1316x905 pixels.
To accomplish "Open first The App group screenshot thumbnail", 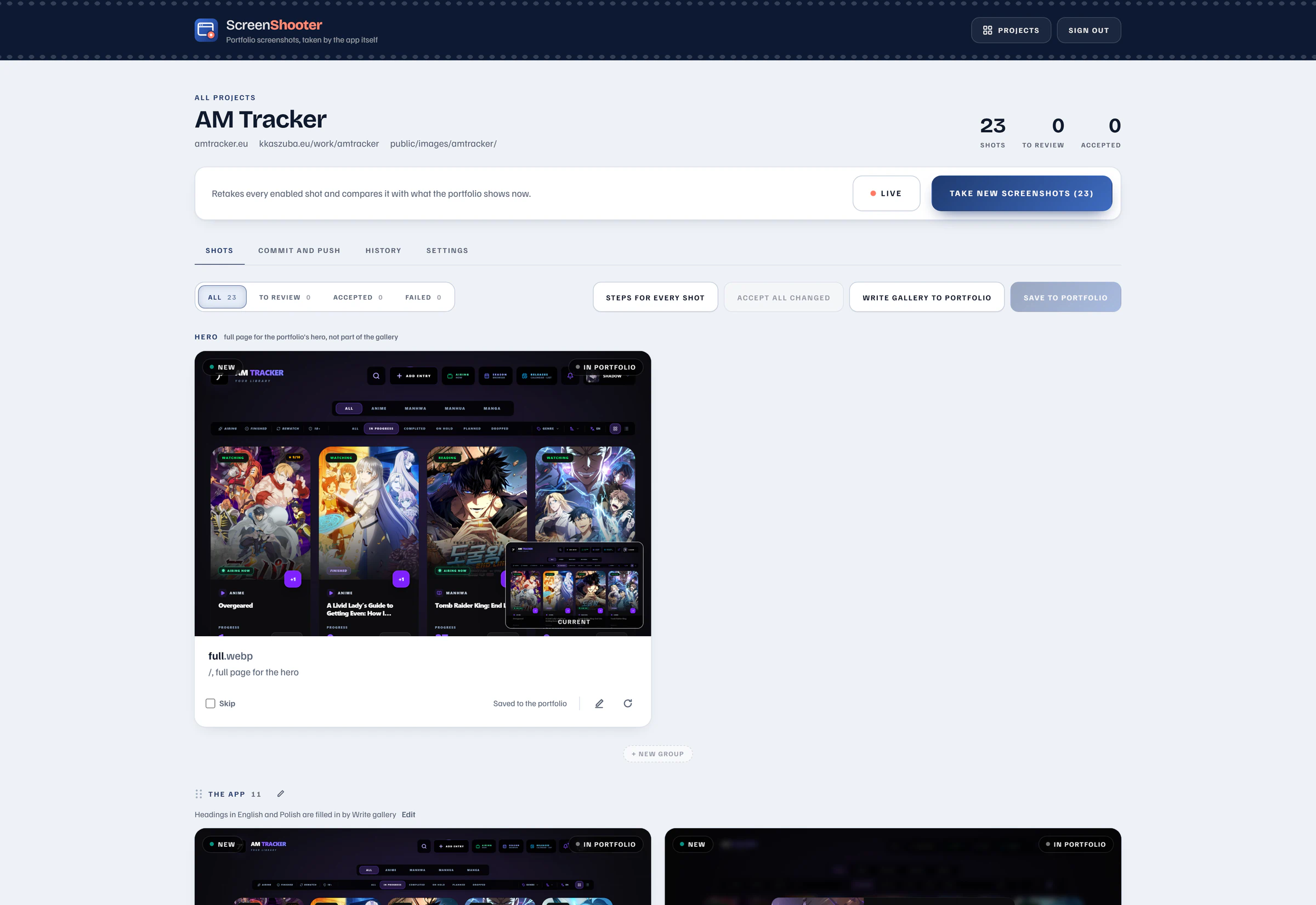I will point(422,867).
